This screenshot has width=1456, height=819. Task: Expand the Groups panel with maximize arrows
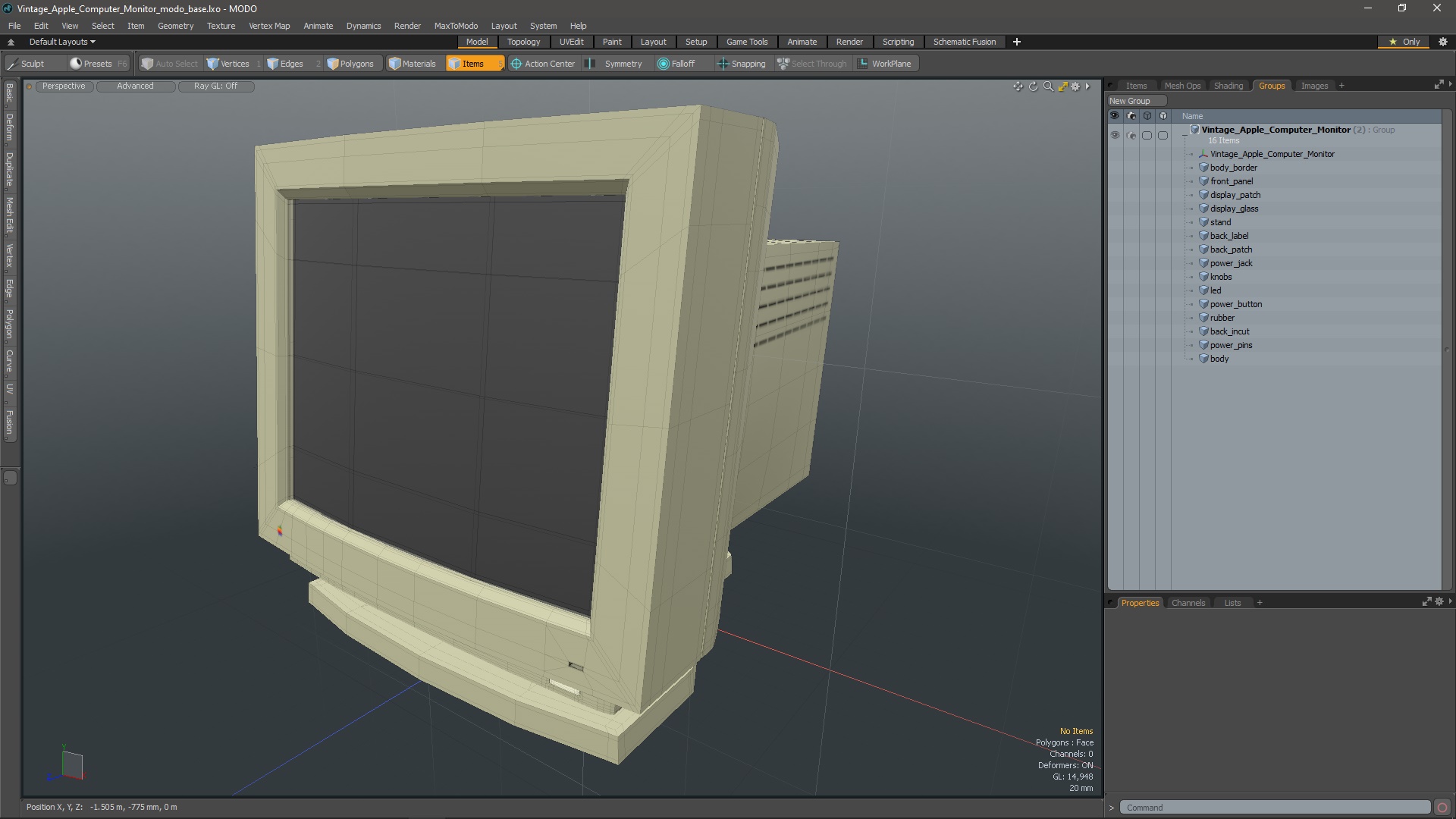coord(1439,85)
